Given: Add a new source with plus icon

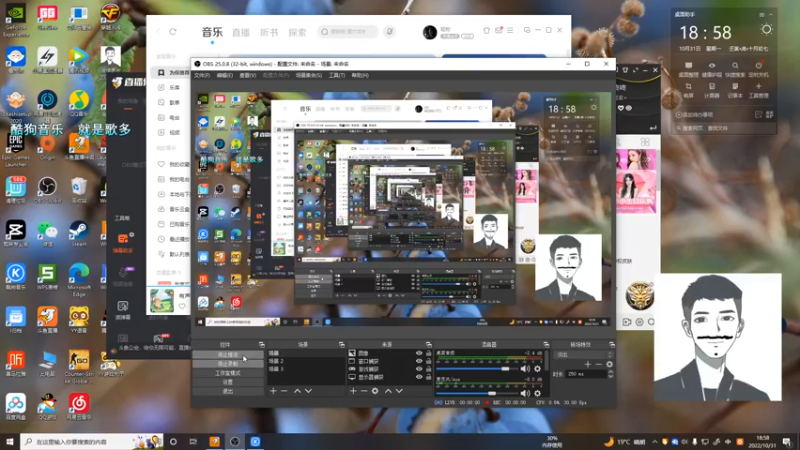Looking at the screenshot, I should click(x=353, y=391).
